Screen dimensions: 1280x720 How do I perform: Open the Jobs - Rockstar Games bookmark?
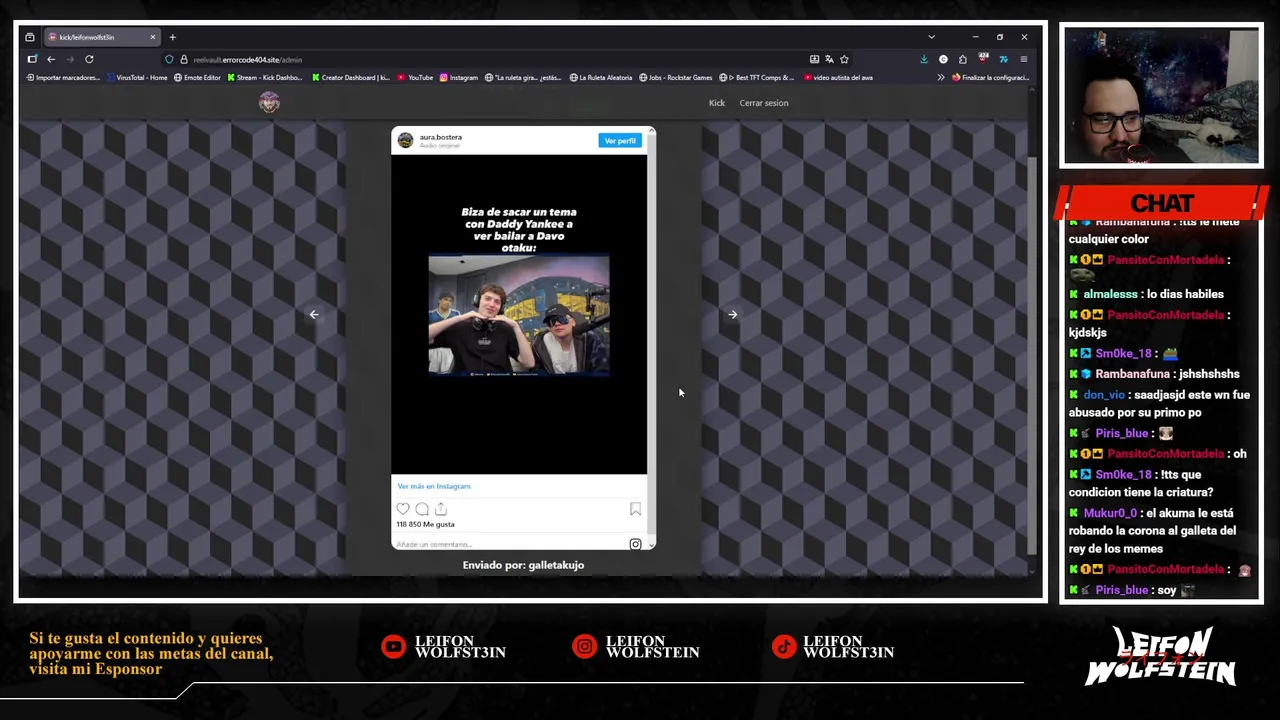pyautogui.click(x=675, y=77)
